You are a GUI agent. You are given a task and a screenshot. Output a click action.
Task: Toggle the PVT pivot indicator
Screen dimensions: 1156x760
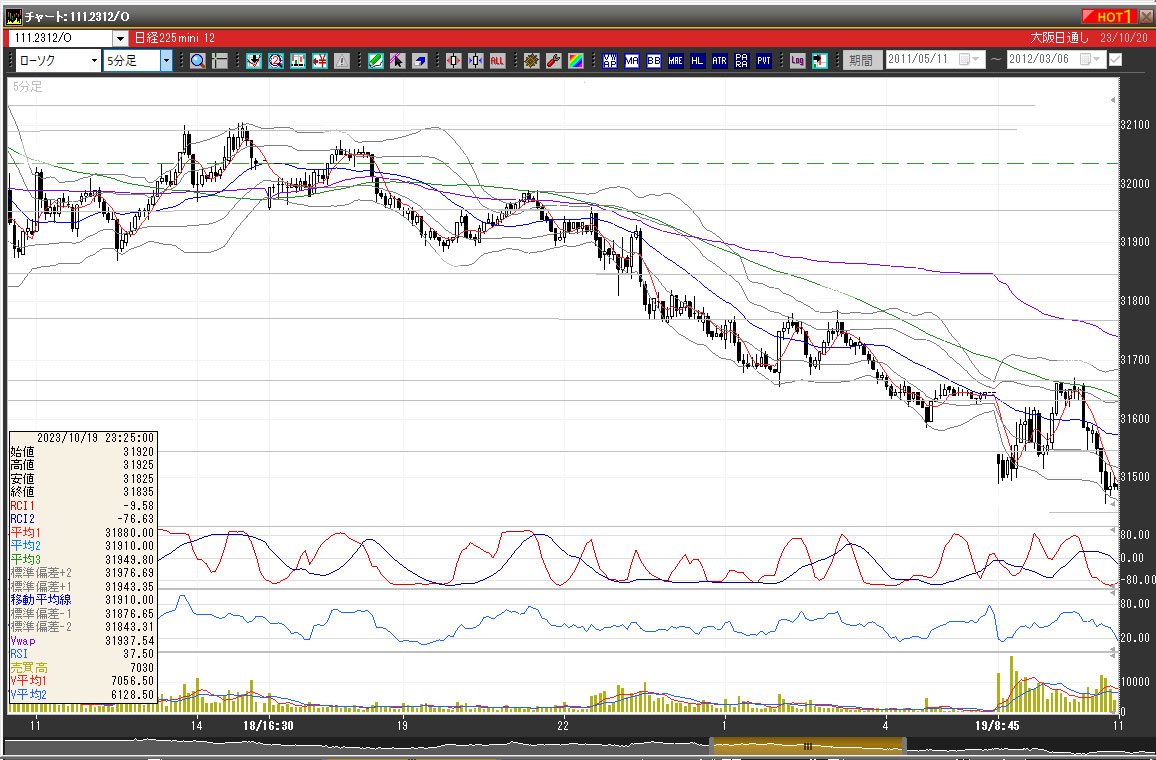click(764, 60)
